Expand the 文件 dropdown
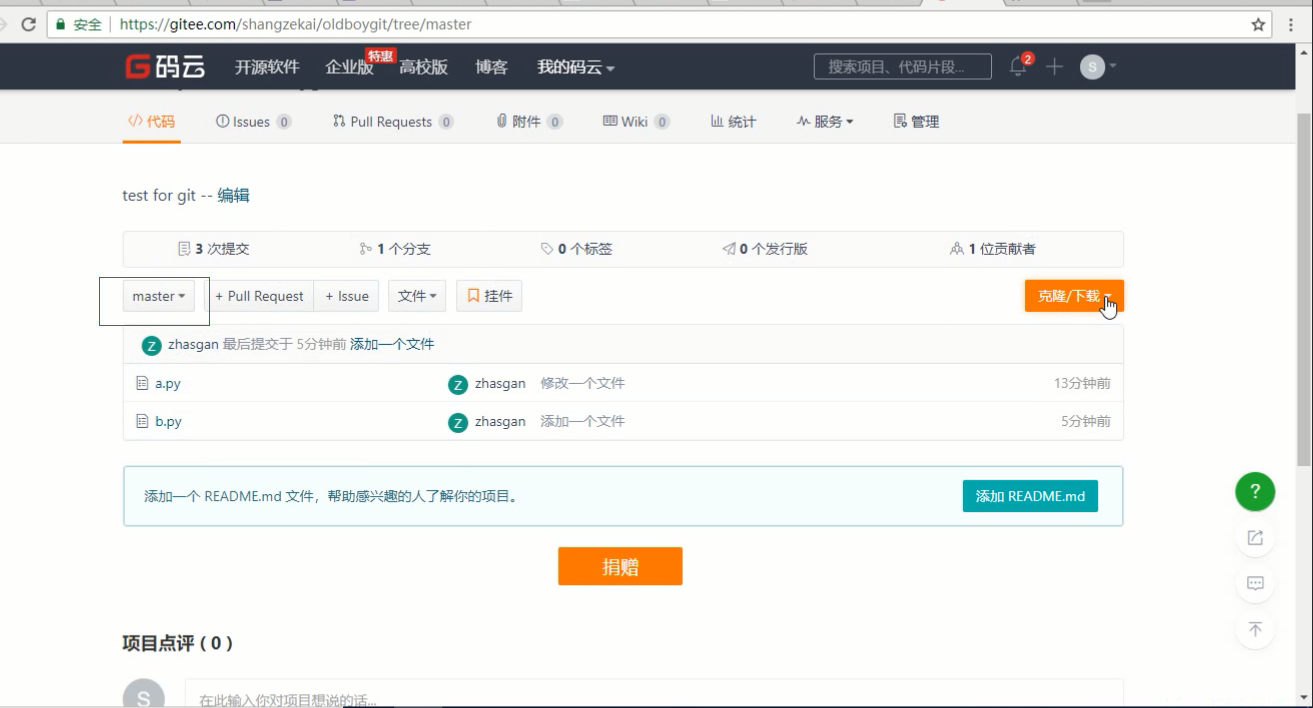Screen dimensions: 1313x708 click(417, 296)
